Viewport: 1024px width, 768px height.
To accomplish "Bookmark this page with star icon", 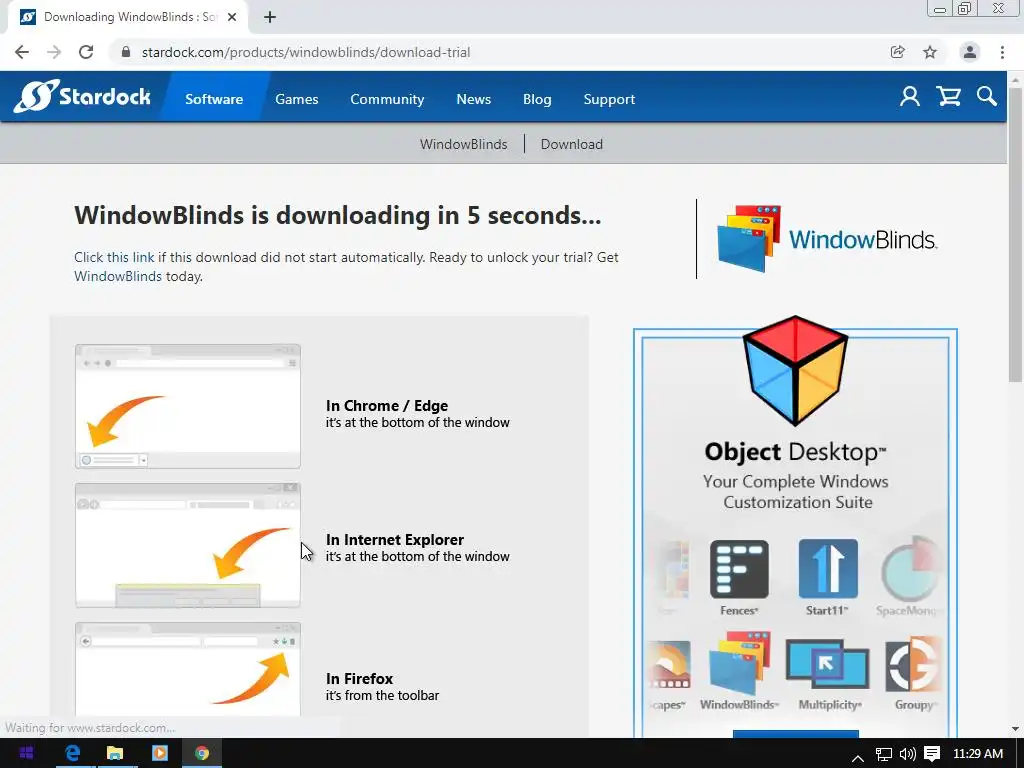I will 930,52.
